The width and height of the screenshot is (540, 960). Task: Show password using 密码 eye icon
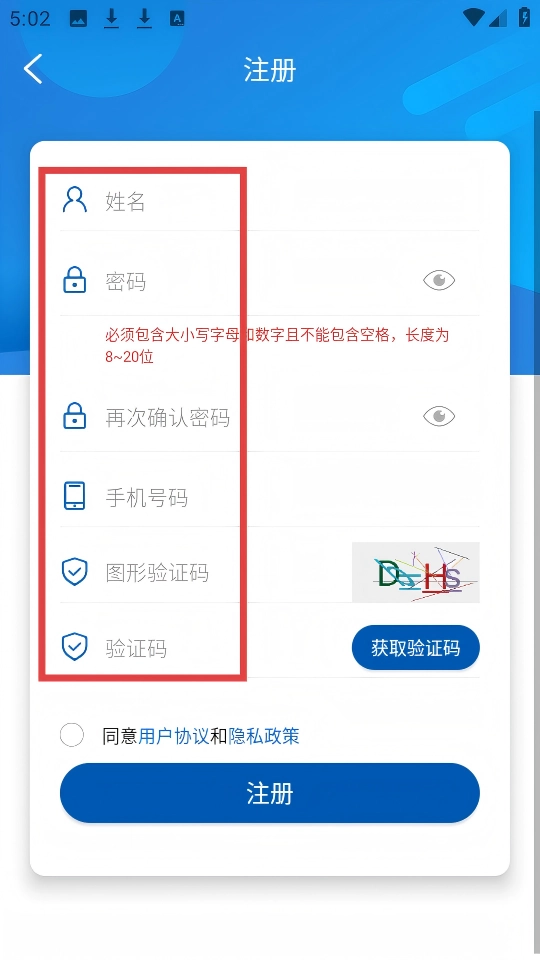point(439,280)
